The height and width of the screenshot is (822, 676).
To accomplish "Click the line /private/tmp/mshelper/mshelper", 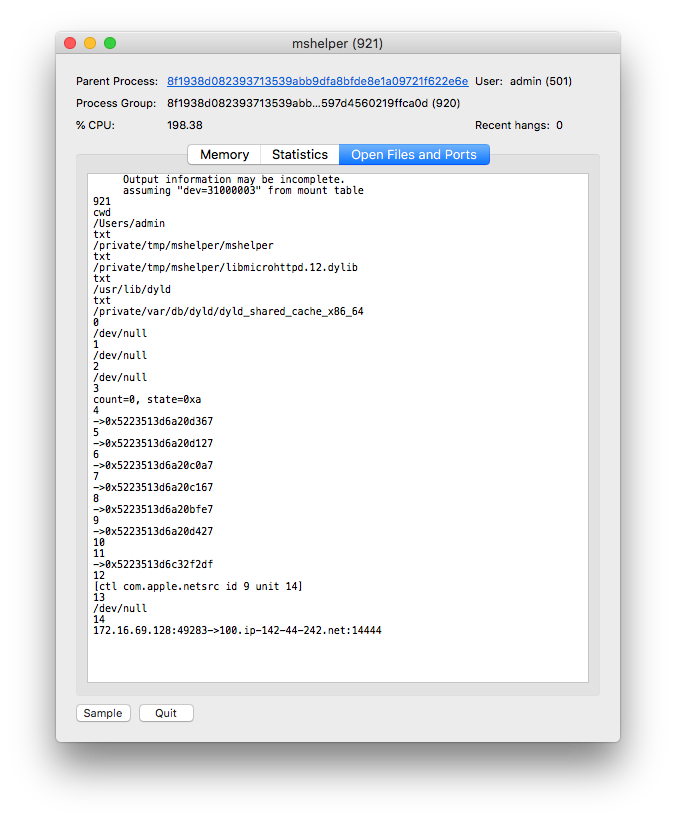I will pos(183,245).
